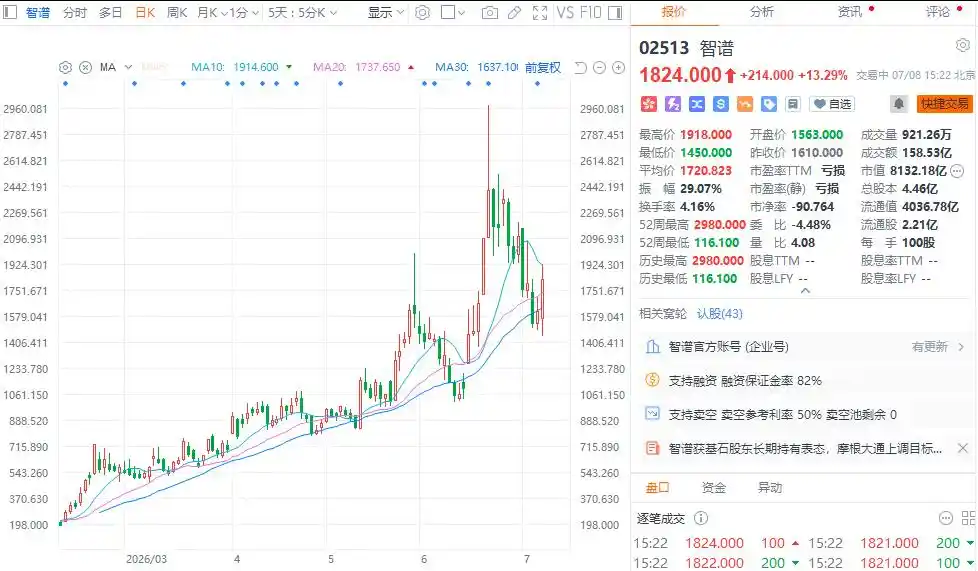Click the red Hong Kong market icon
978x571 pixels.
(x=649, y=104)
